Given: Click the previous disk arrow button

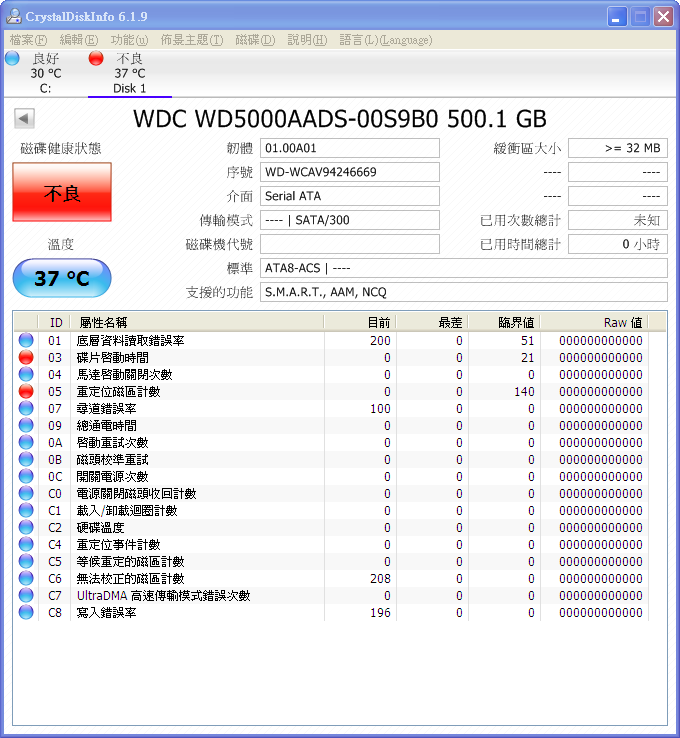Looking at the screenshot, I should click(24, 118).
